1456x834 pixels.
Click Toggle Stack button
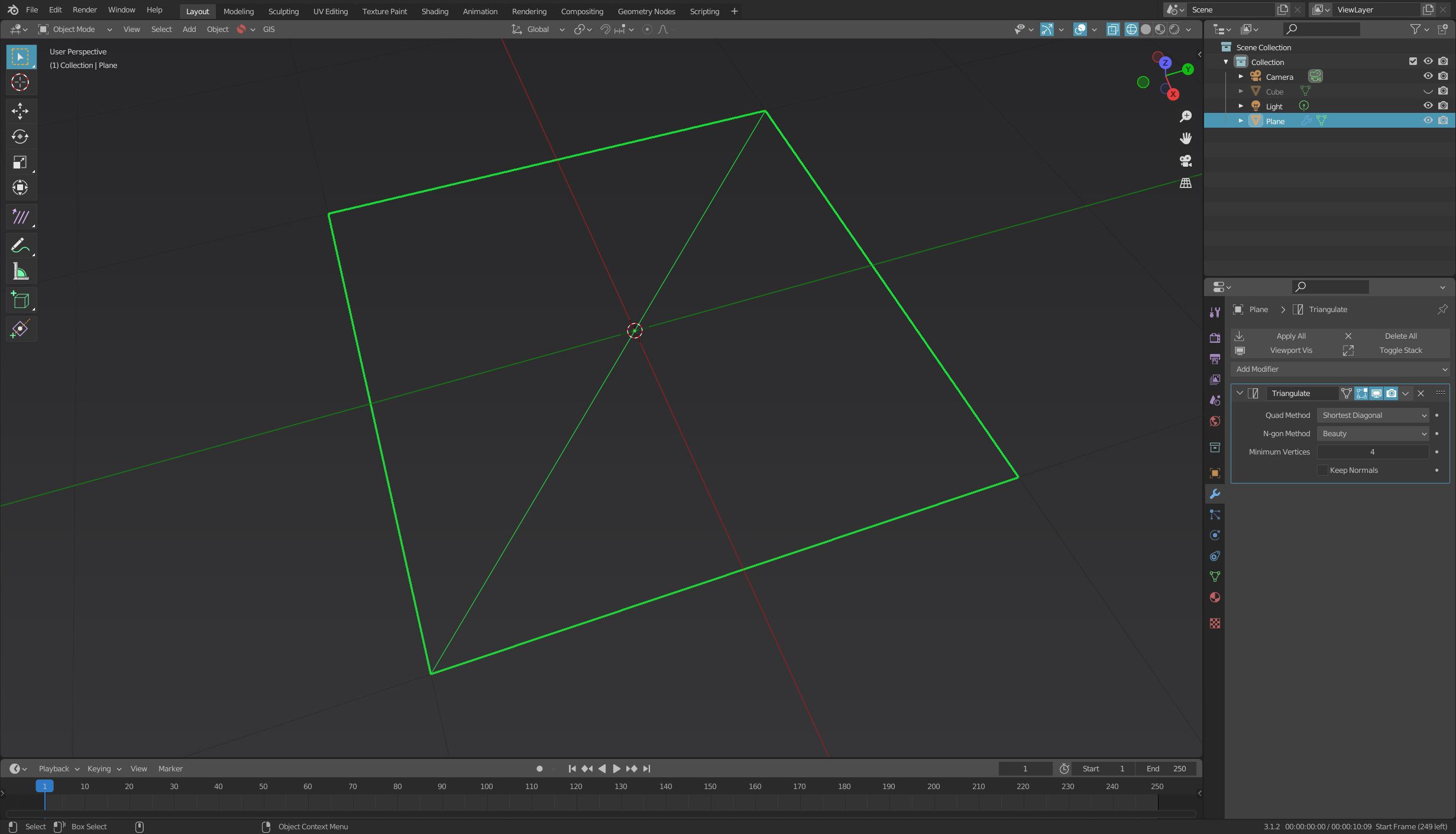(x=1394, y=350)
